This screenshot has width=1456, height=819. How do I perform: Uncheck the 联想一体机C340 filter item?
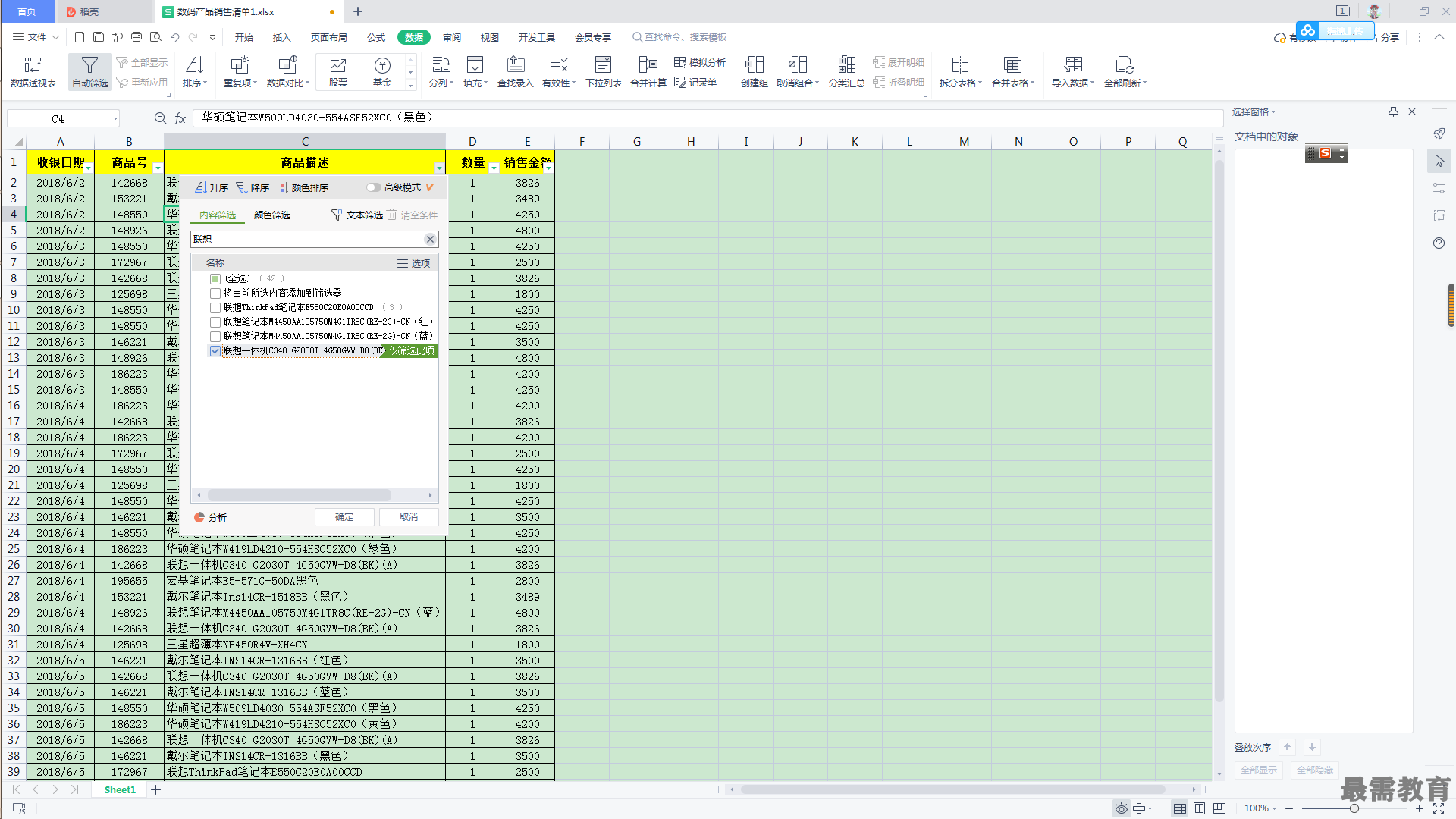point(215,351)
